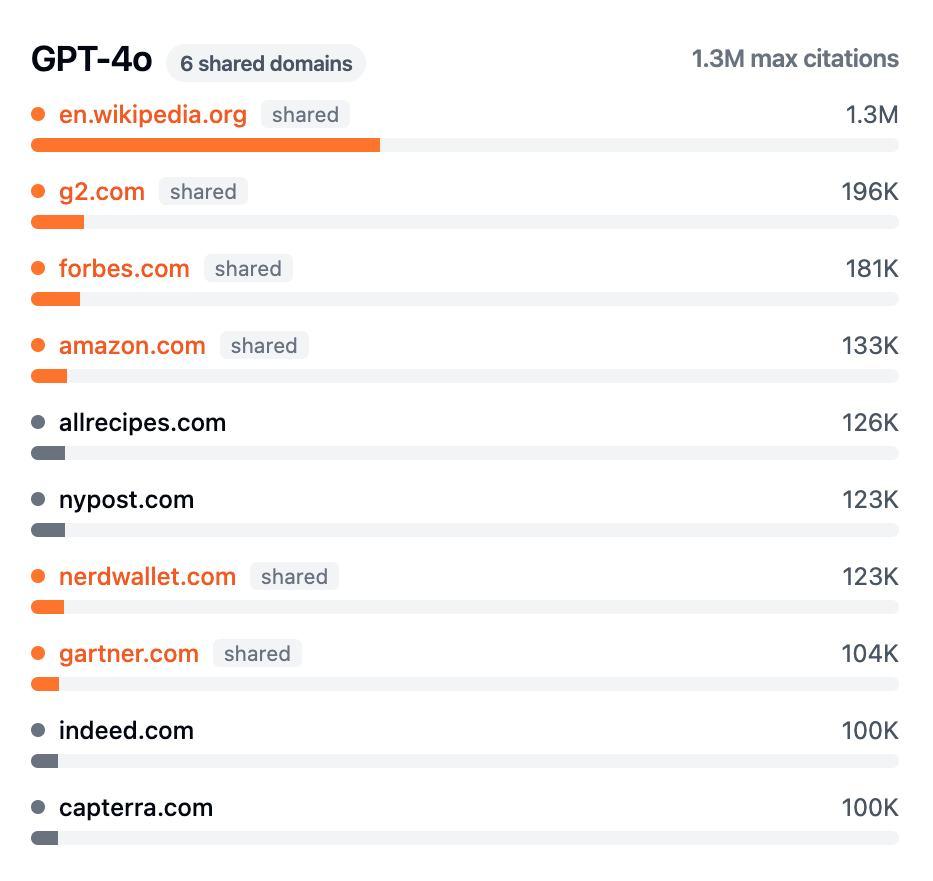Click the gray dot beside indeed.com
The height and width of the screenshot is (881, 933).
[x=38, y=731]
